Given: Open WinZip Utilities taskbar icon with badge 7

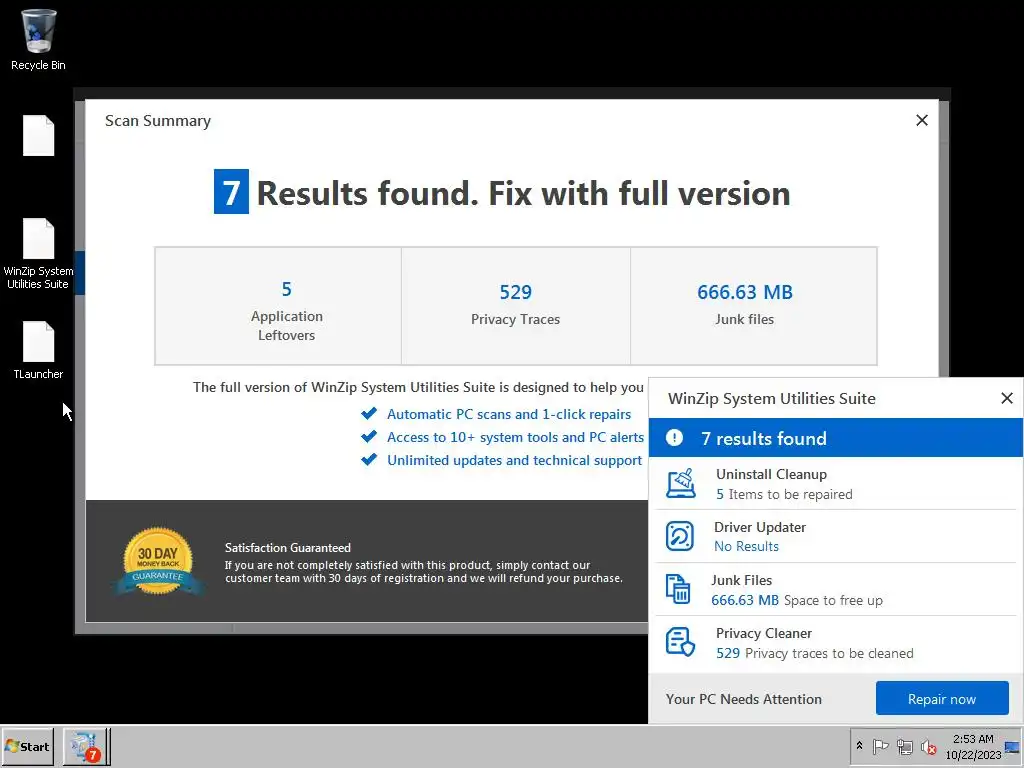Looking at the screenshot, I should pos(86,746).
